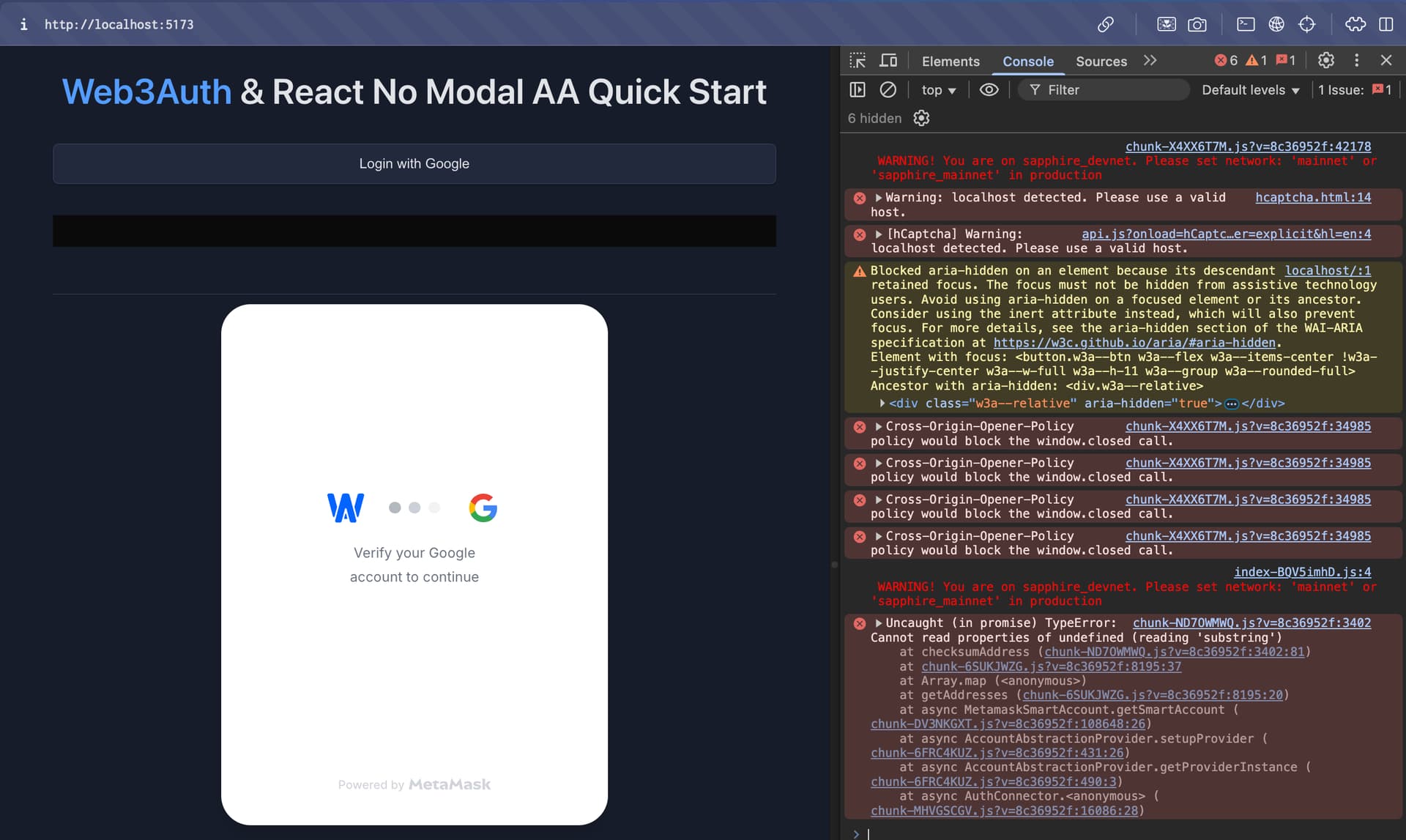Image resolution: width=1406 pixels, height=840 pixels.
Task: Show more DevTools tabs chevron
Action: coord(1150,61)
